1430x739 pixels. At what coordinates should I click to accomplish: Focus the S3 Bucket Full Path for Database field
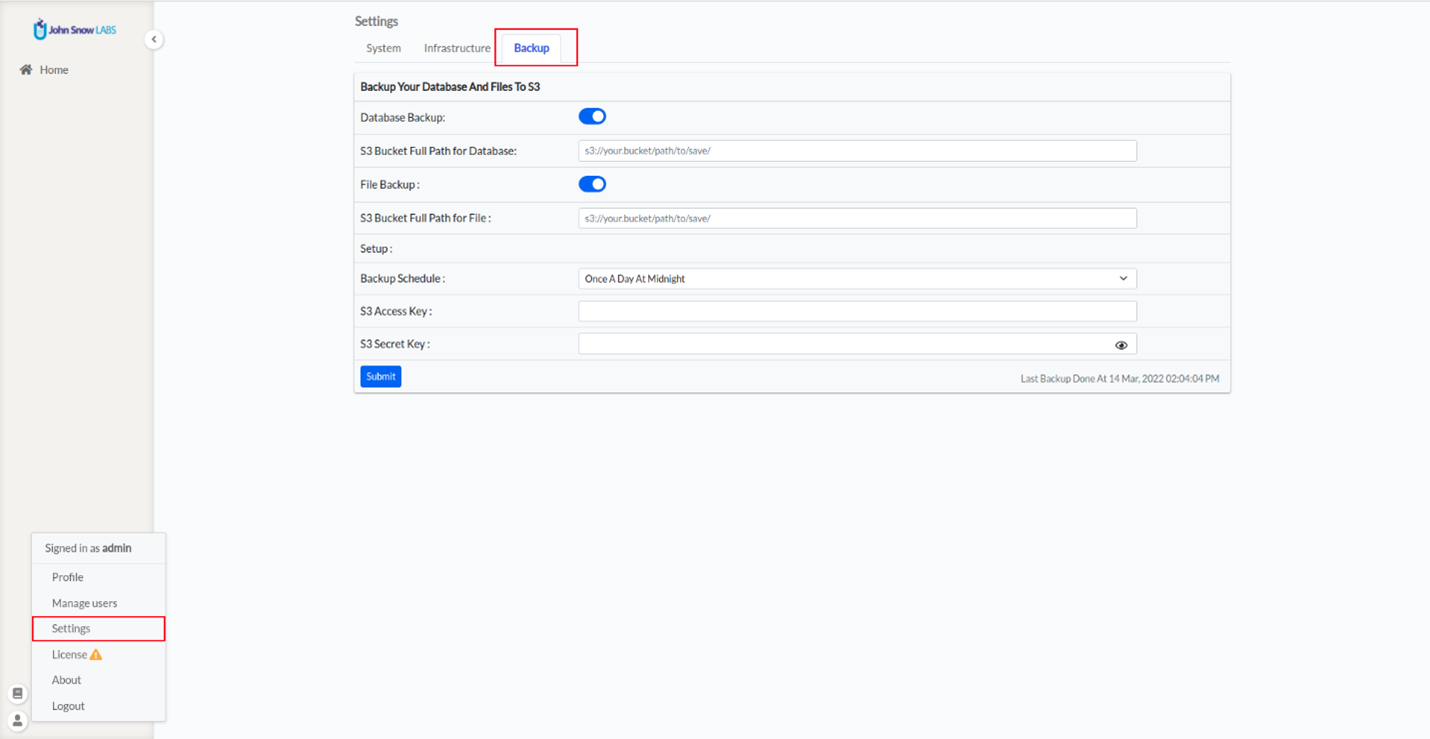tap(857, 151)
